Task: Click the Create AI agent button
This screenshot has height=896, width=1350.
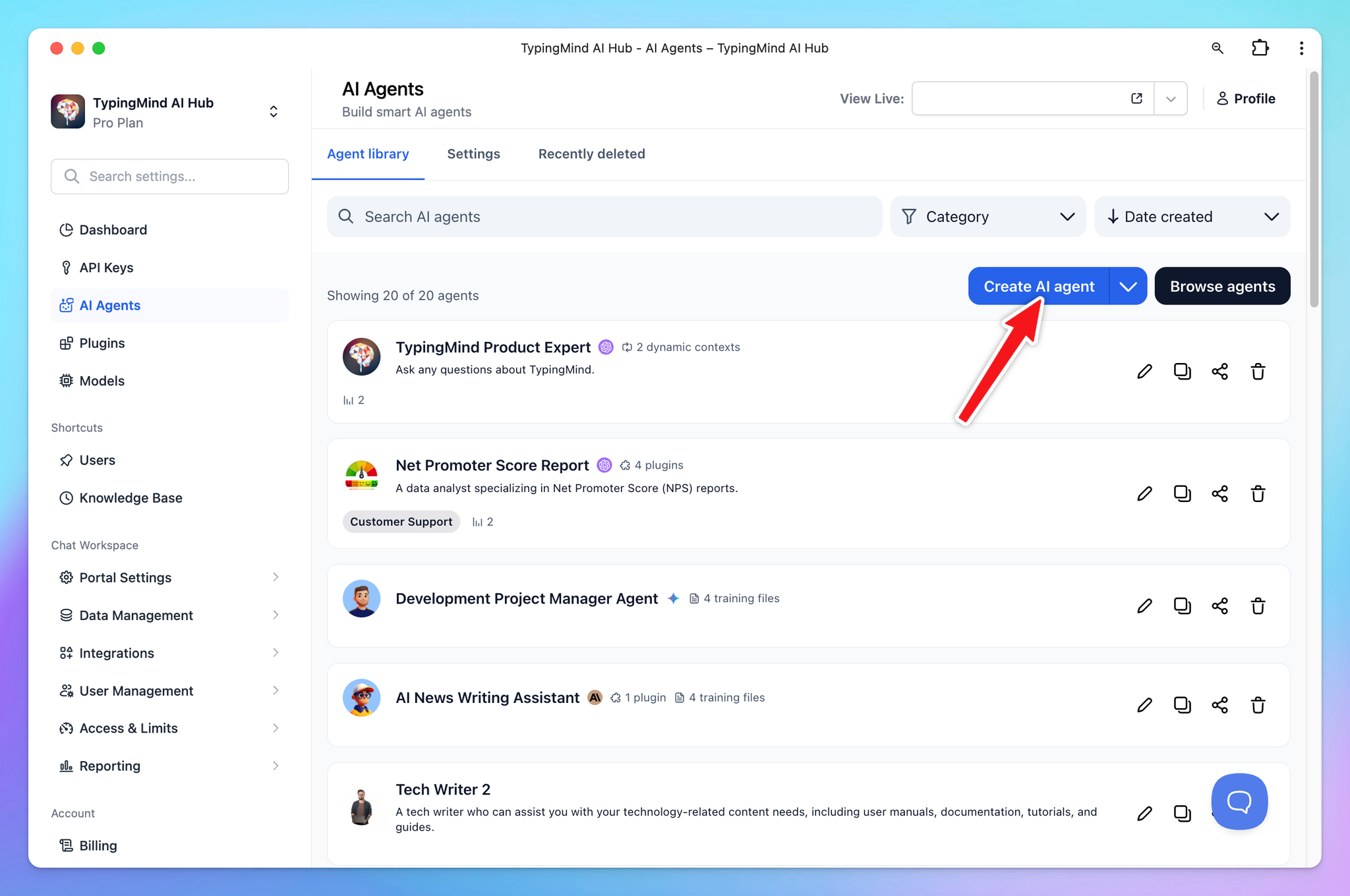Action: [x=1039, y=286]
